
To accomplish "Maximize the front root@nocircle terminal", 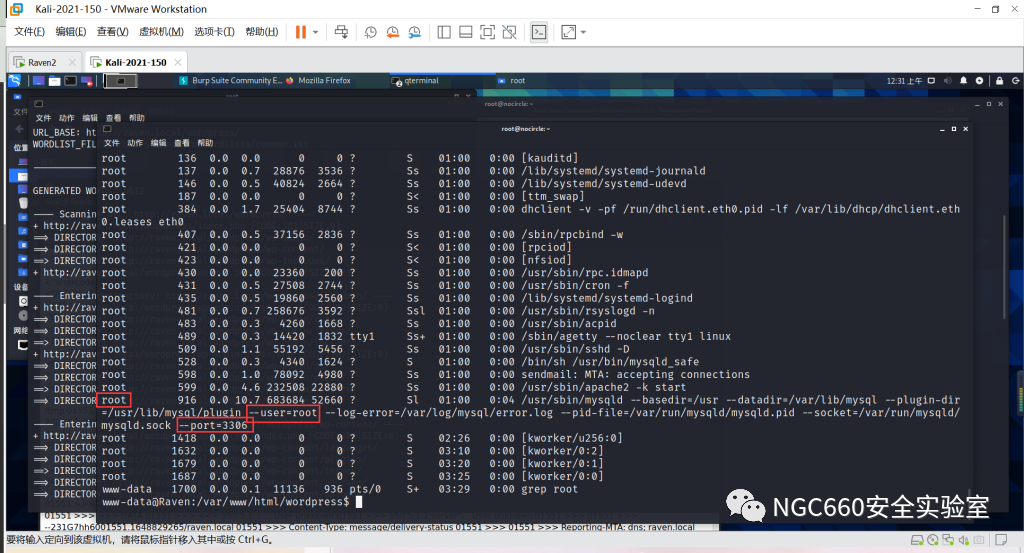I will pos(953,129).
